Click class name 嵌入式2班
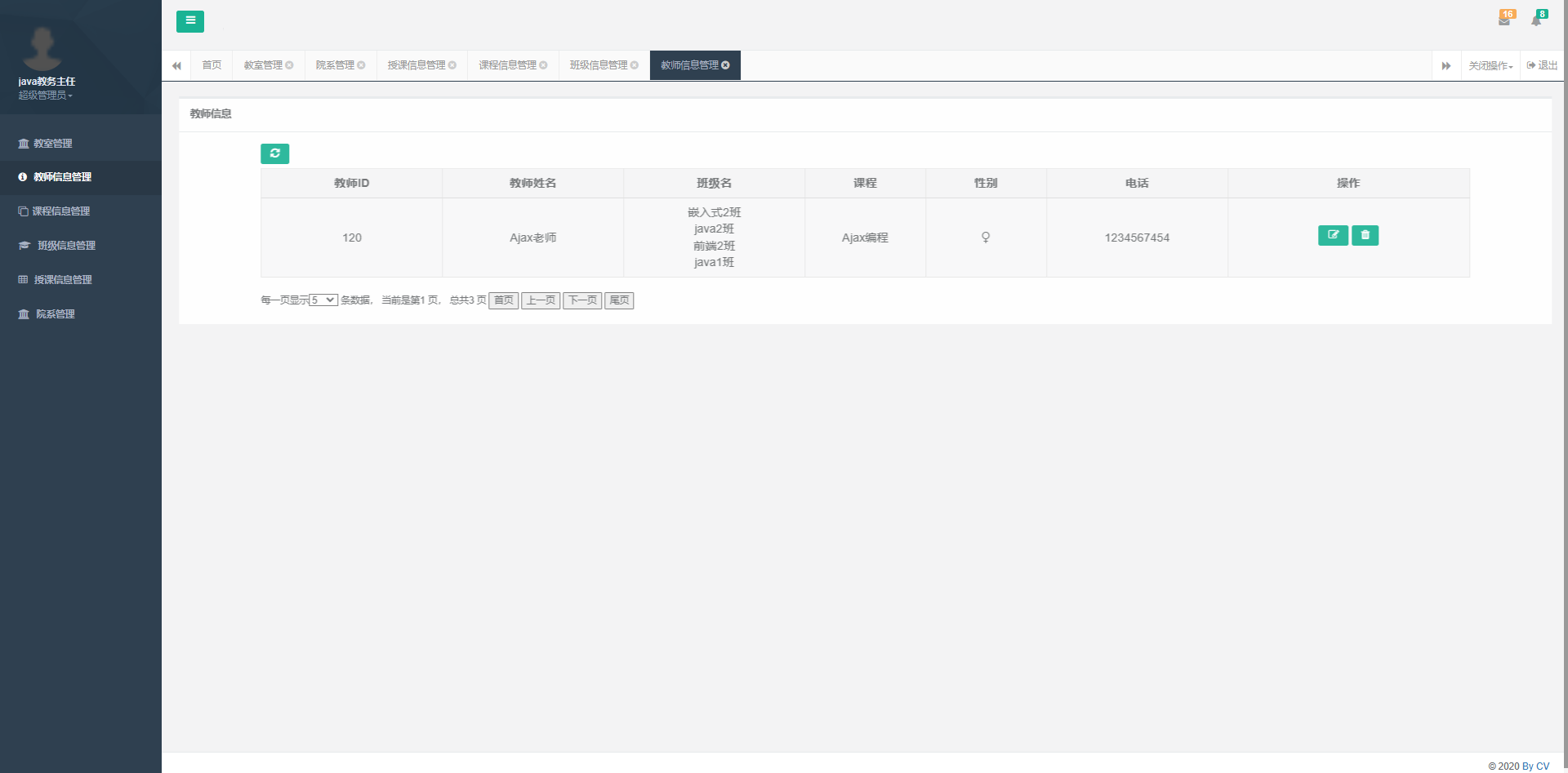The width and height of the screenshot is (1568, 773). (715, 213)
